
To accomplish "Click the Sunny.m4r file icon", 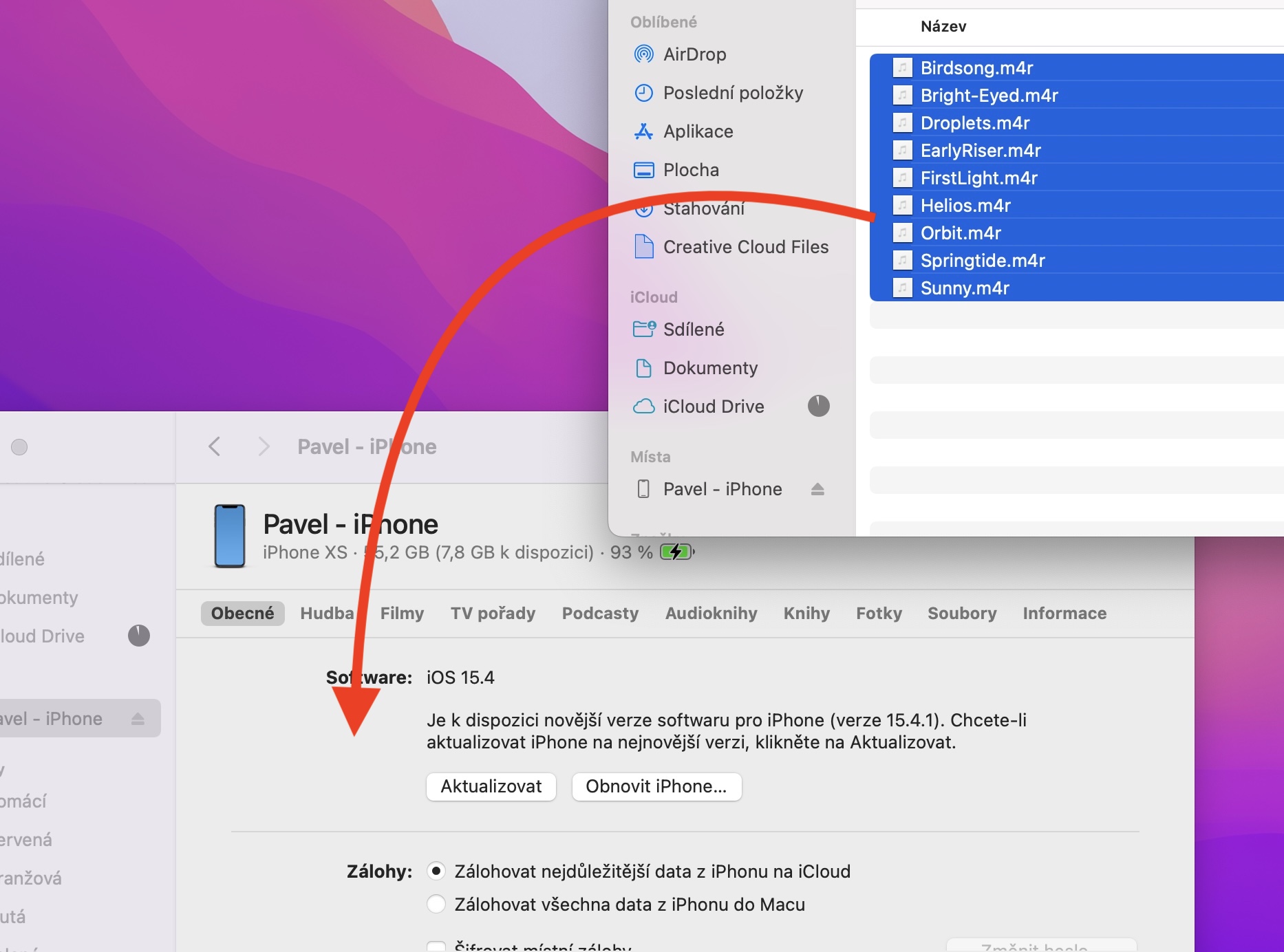I will coord(902,288).
